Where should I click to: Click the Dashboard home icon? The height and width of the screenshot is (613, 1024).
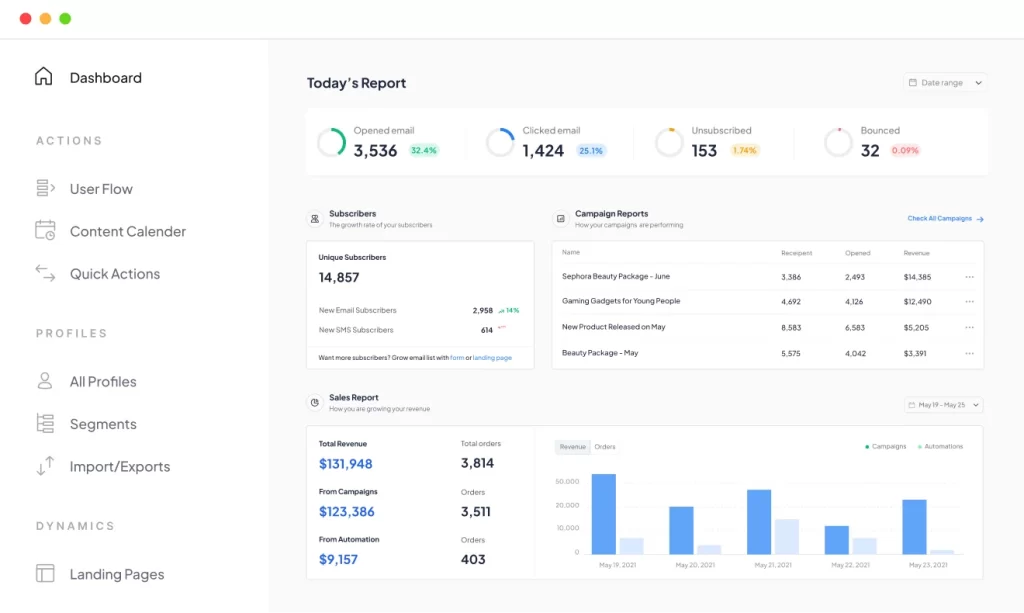click(x=44, y=77)
